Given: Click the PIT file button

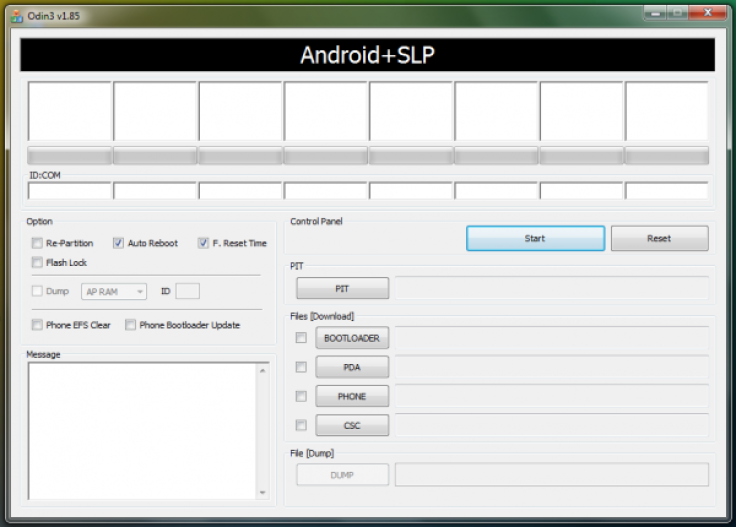Looking at the screenshot, I should (342, 289).
